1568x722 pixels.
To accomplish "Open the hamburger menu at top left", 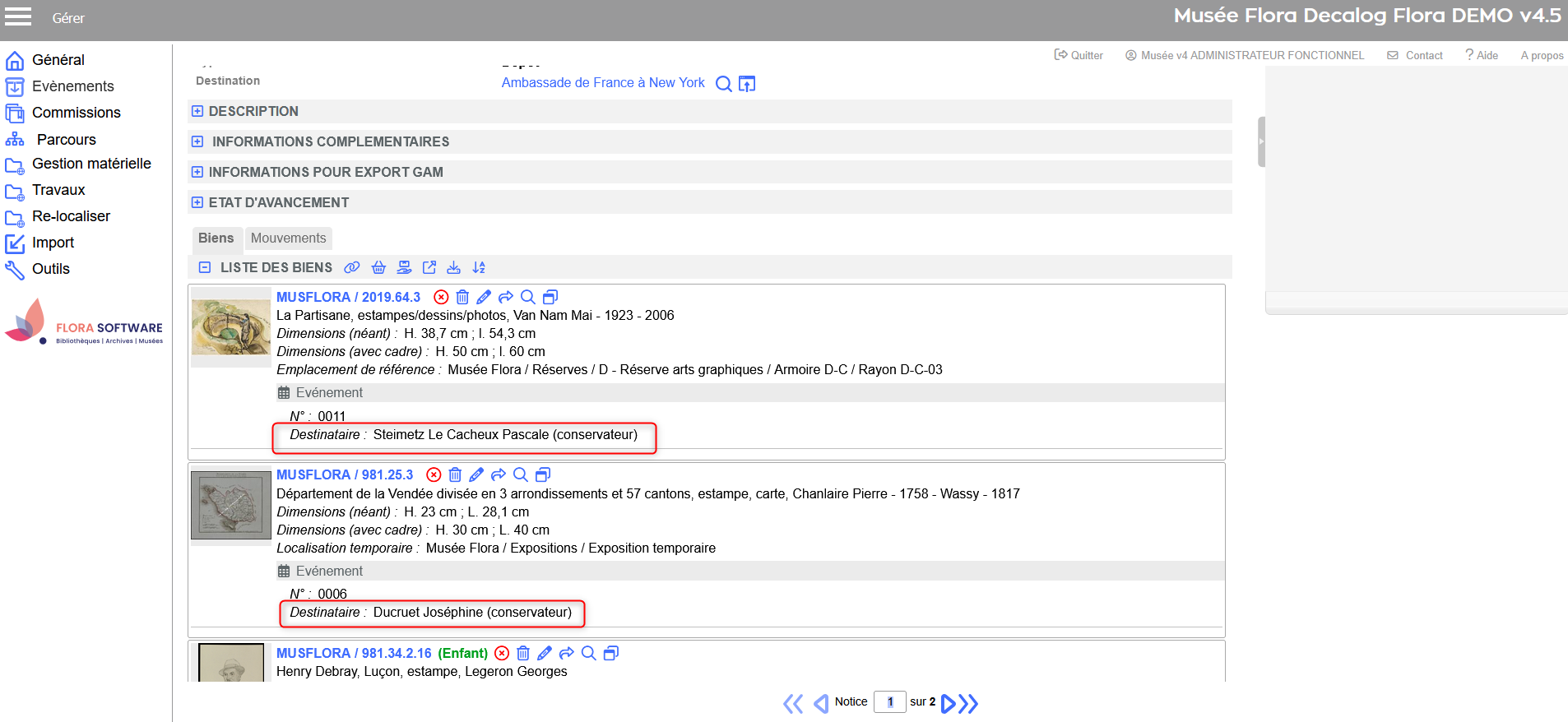I will 18,16.
